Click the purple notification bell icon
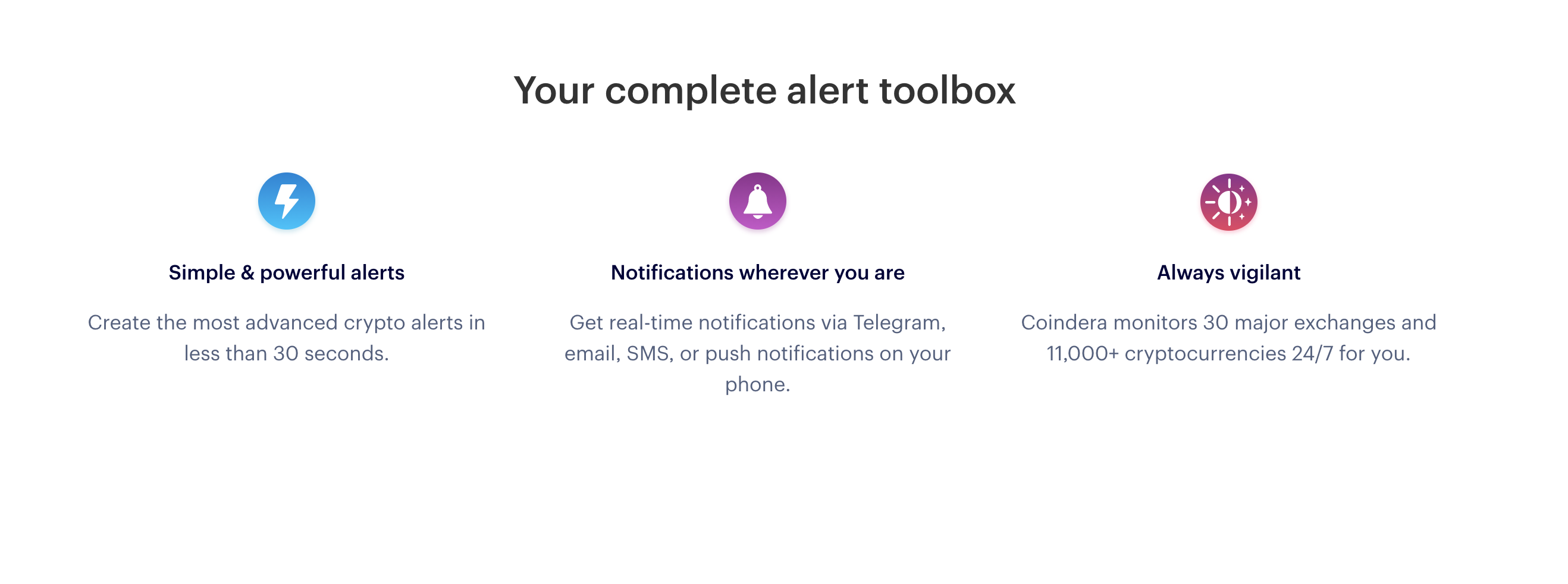 click(x=757, y=202)
